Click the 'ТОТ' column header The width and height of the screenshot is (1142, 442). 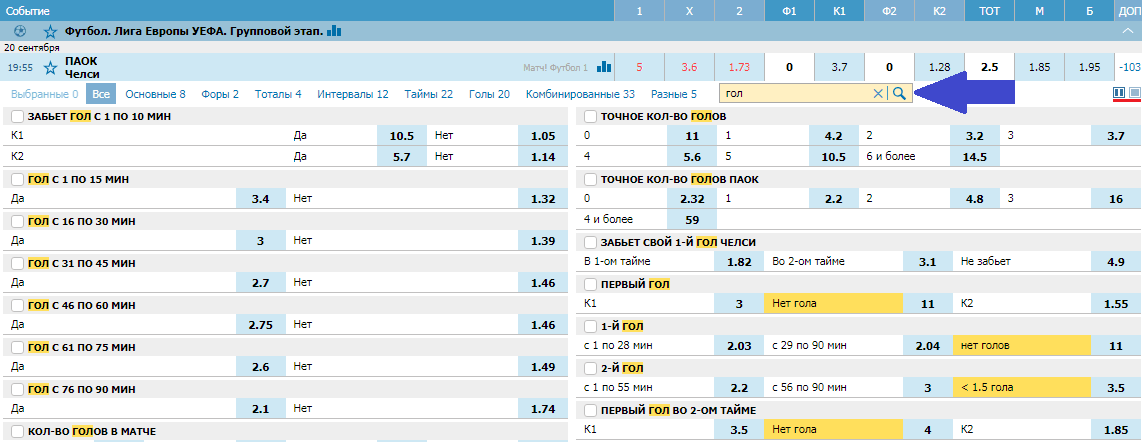click(x=989, y=11)
